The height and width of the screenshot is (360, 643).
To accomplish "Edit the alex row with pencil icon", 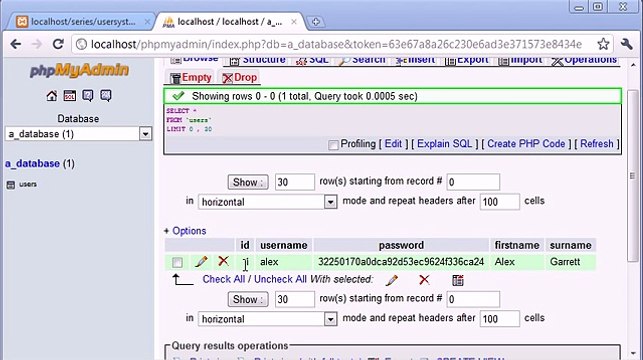I will tap(201, 262).
